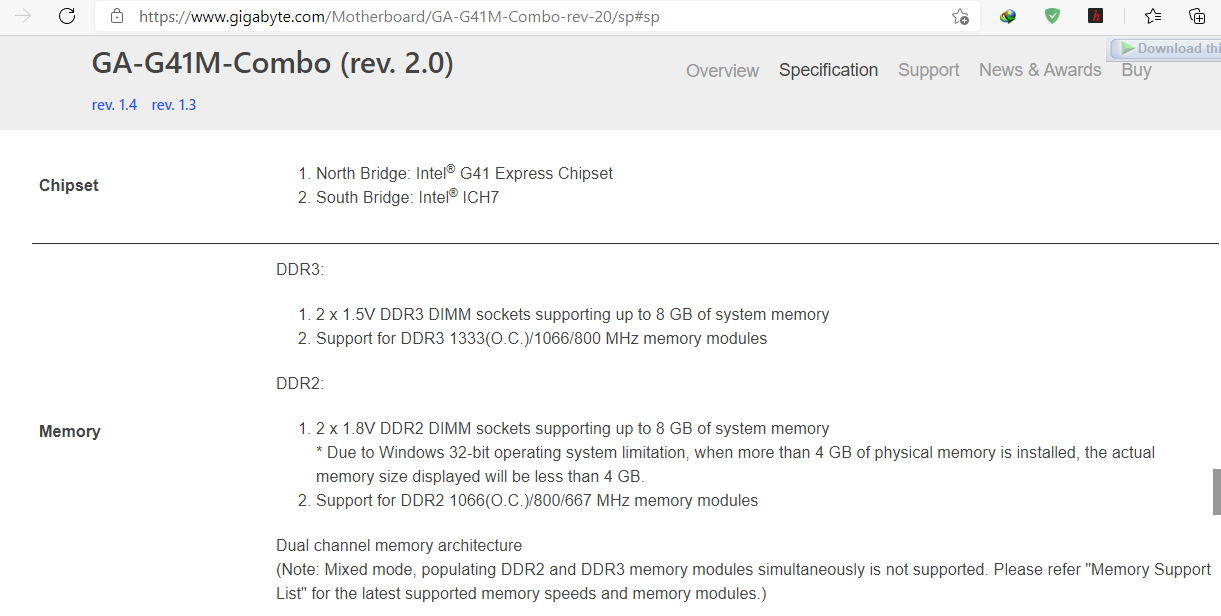The image size is (1221, 616).
Task: Click the forward navigation arrow
Action: pos(23,16)
